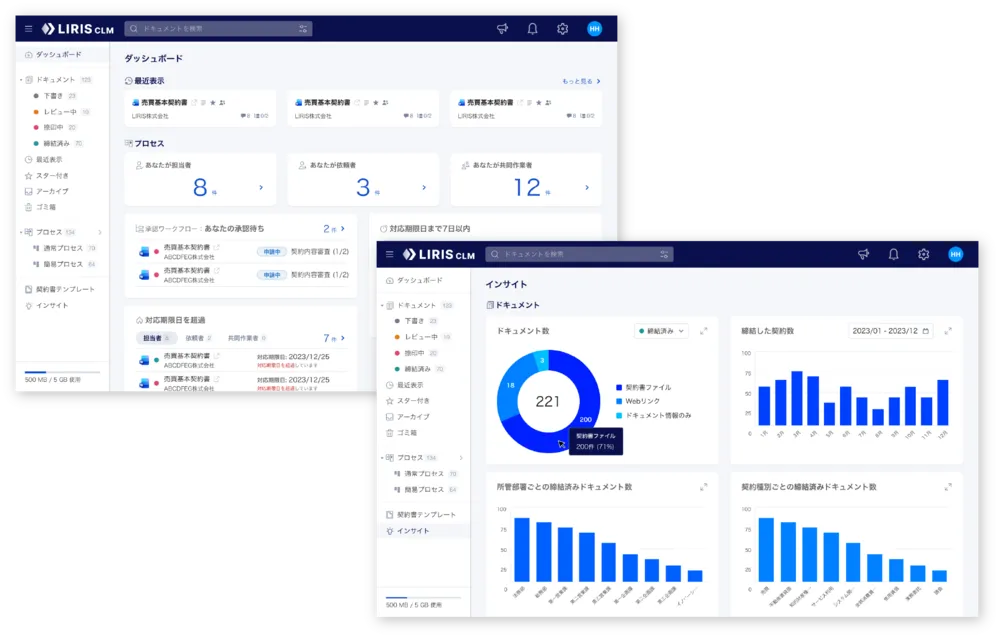Focus the ドキュメントを検索 field in Insight window

tap(579, 254)
